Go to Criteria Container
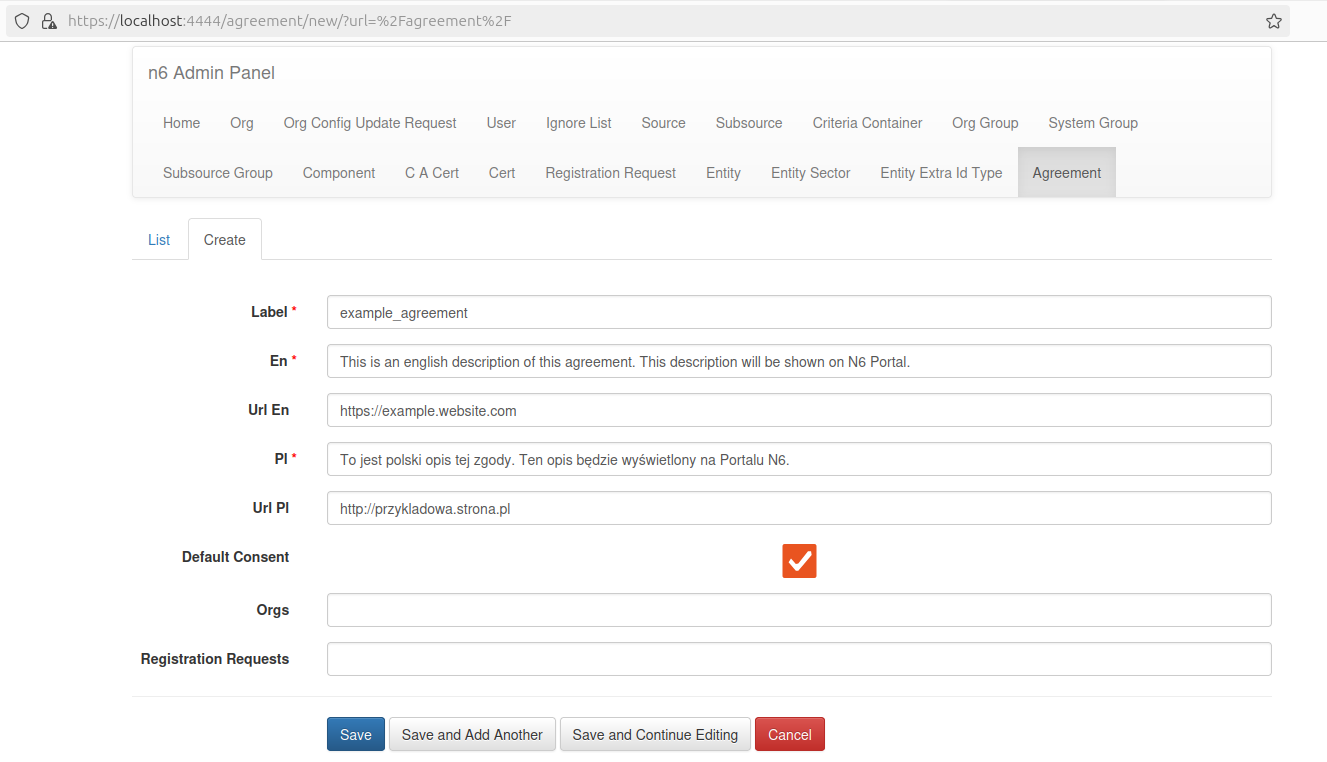This screenshot has height=762, width=1327. (x=867, y=123)
